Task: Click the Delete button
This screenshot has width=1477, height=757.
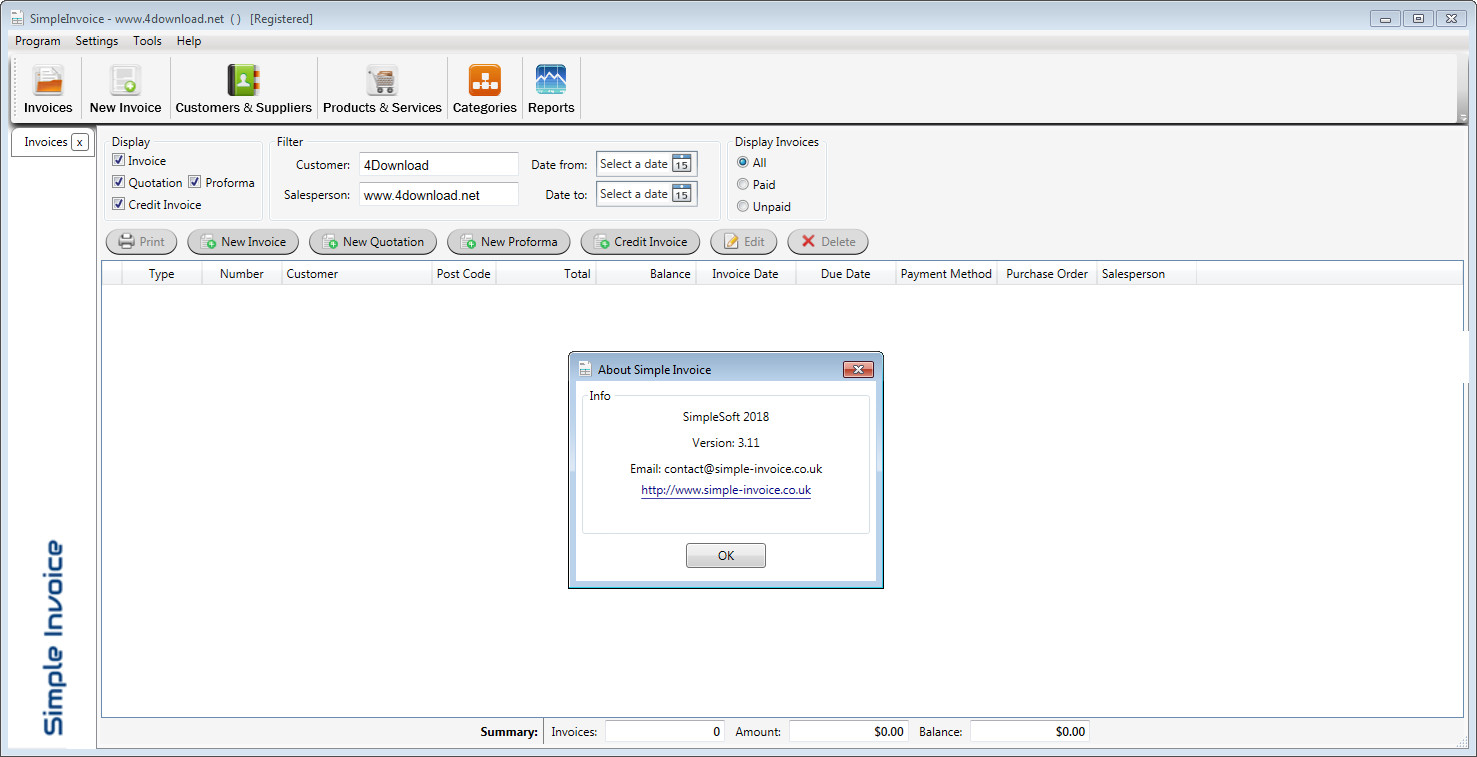Action: (828, 242)
